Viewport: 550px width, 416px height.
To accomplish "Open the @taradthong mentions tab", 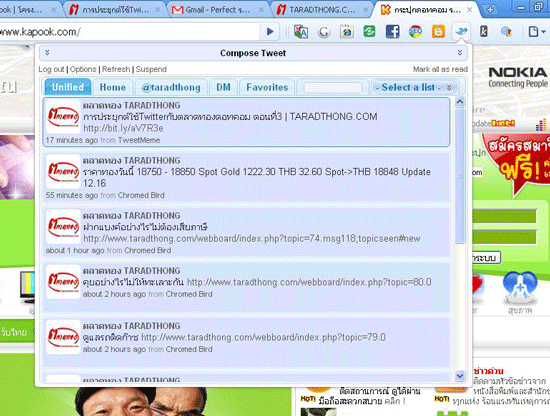I will point(171,87).
